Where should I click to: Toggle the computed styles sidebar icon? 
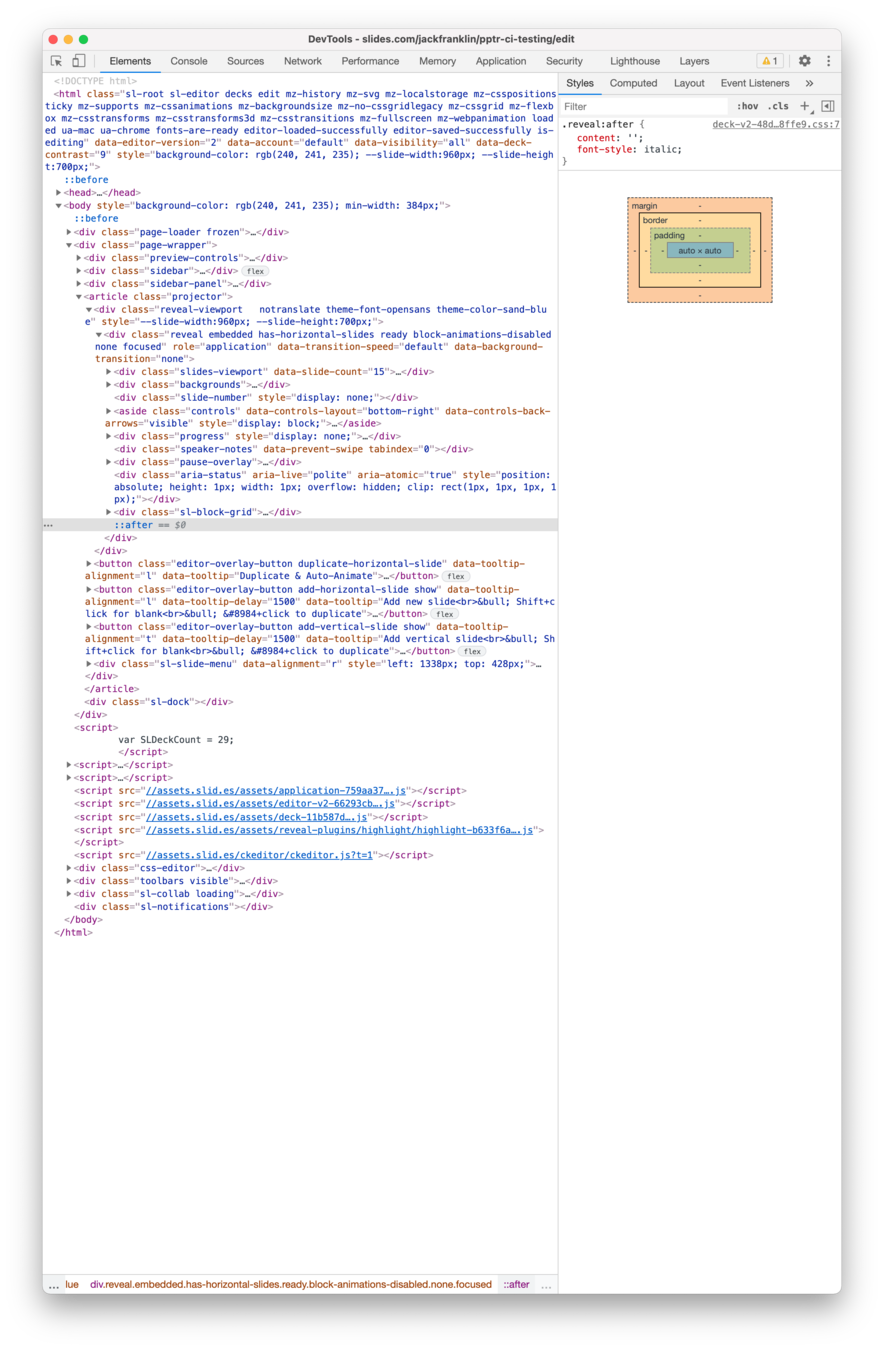click(x=827, y=106)
